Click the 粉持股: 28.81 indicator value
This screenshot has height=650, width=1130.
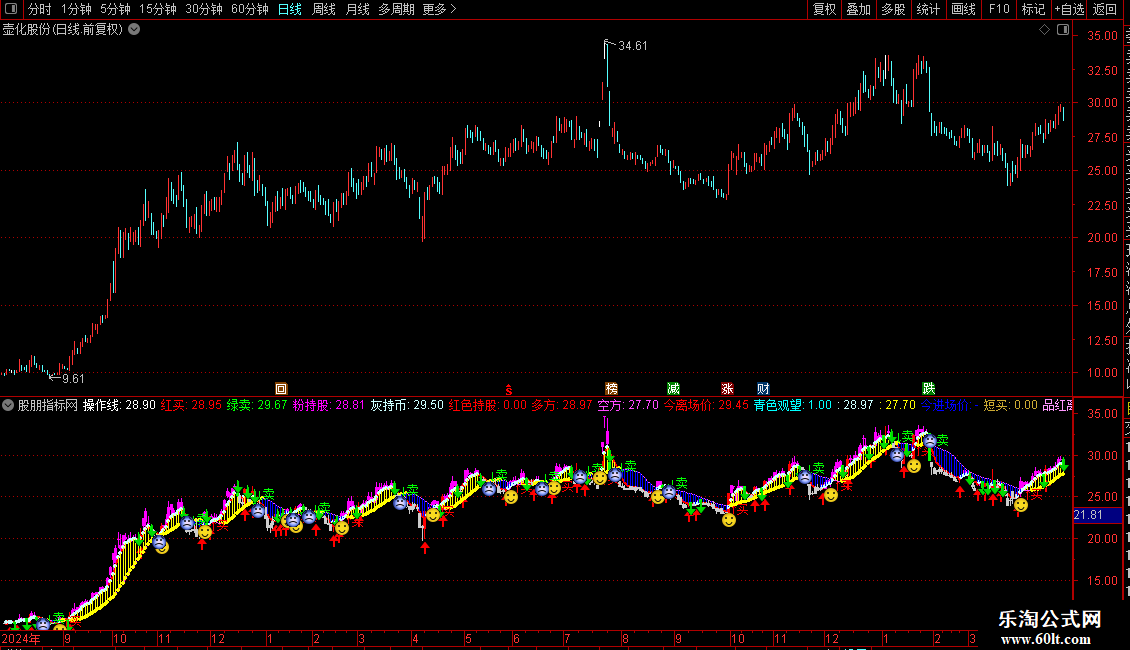click(x=329, y=405)
